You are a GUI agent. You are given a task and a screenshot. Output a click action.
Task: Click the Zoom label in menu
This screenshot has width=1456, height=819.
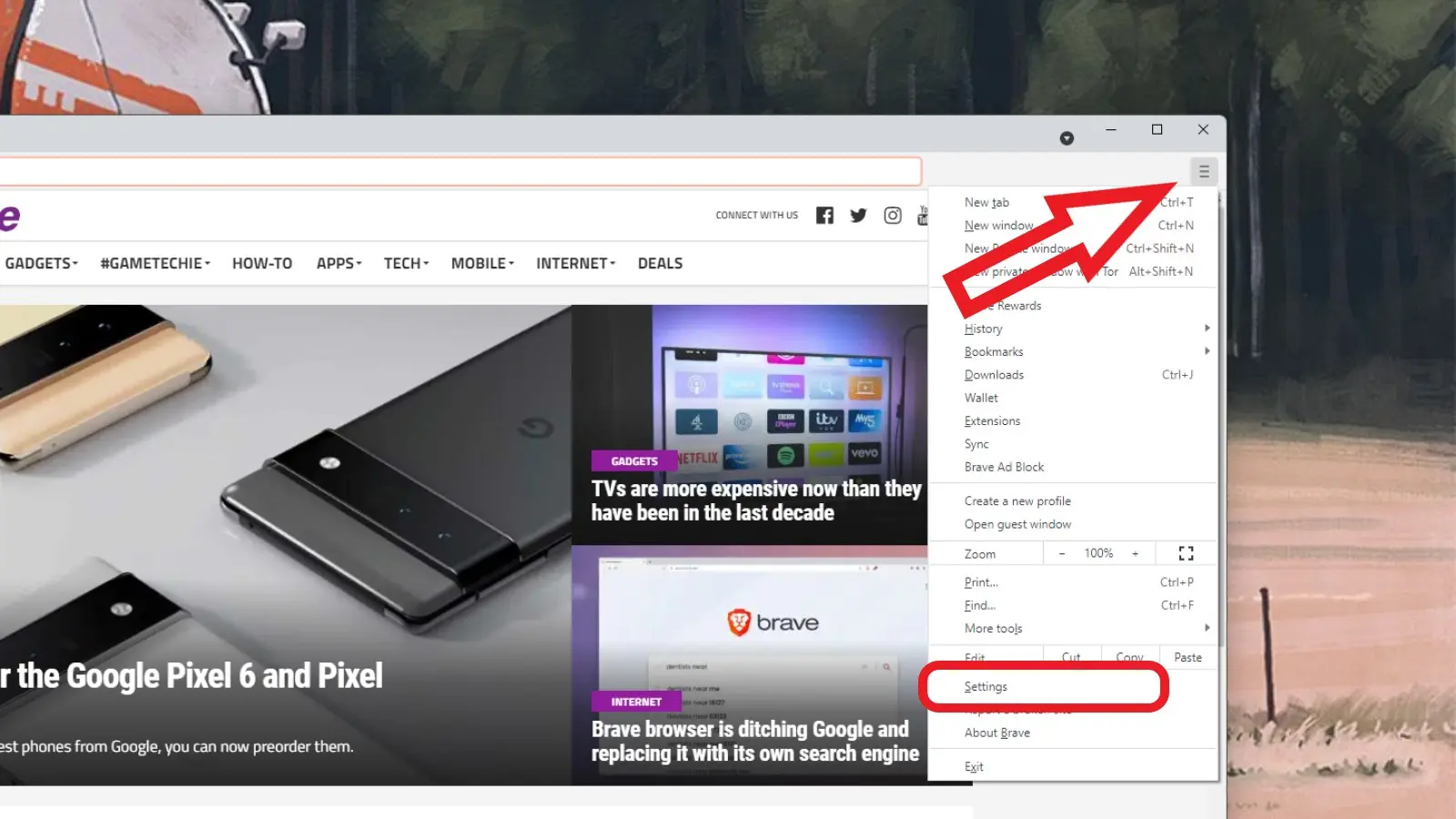(x=980, y=554)
